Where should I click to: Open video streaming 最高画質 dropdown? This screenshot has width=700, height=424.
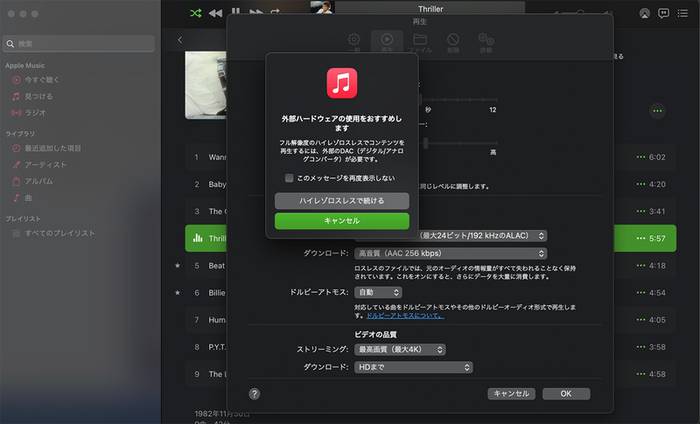(400, 349)
